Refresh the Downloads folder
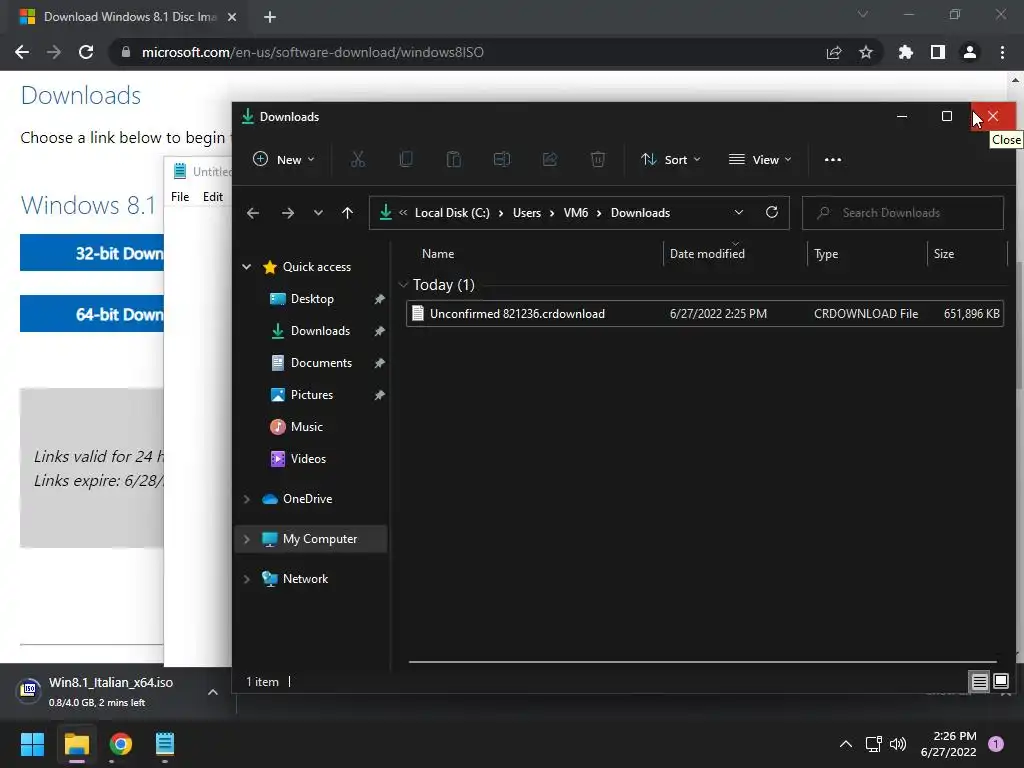The image size is (1024, 768). [772, 212]
